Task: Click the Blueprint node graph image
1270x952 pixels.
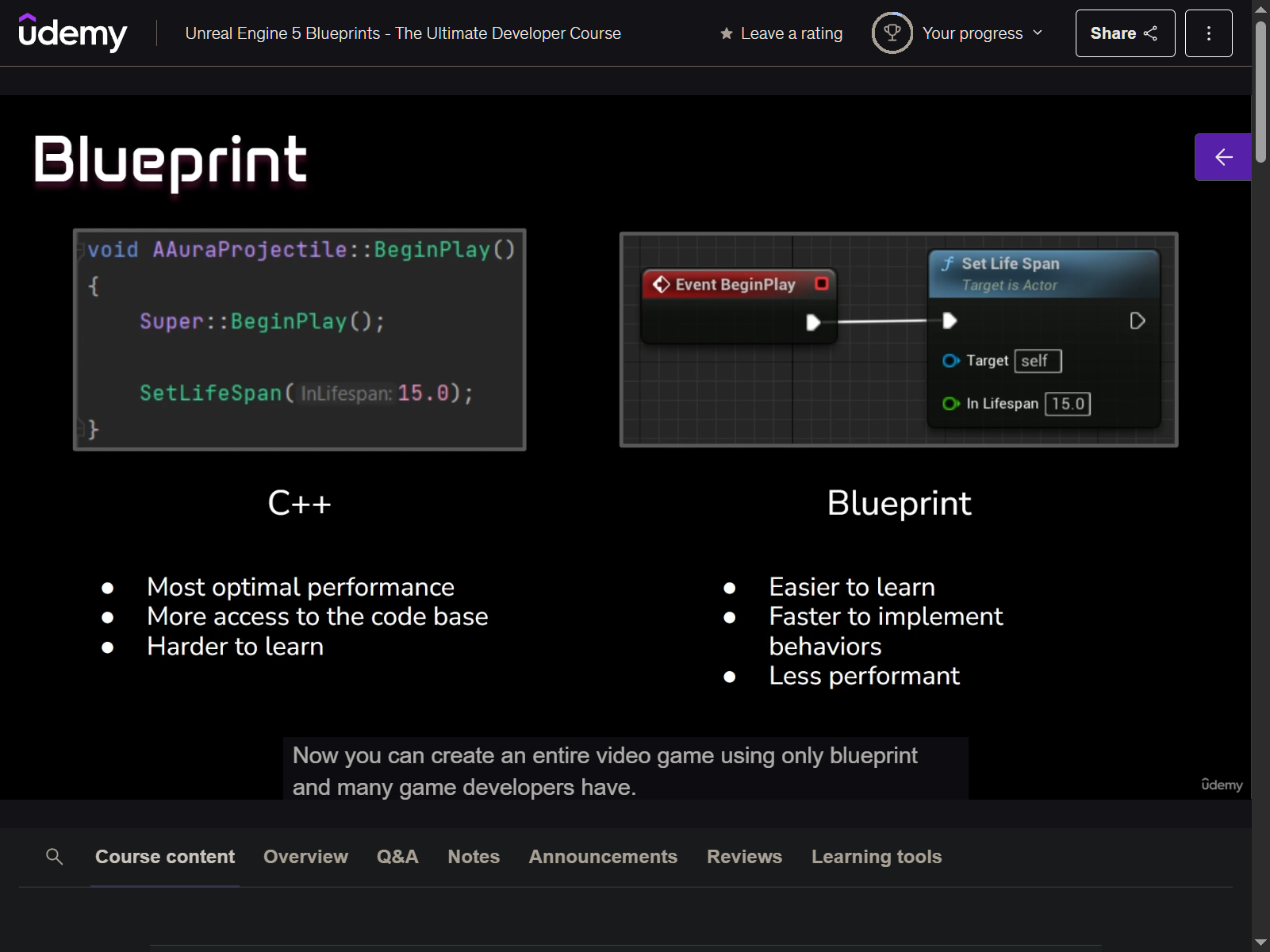Action: (899, 340)
